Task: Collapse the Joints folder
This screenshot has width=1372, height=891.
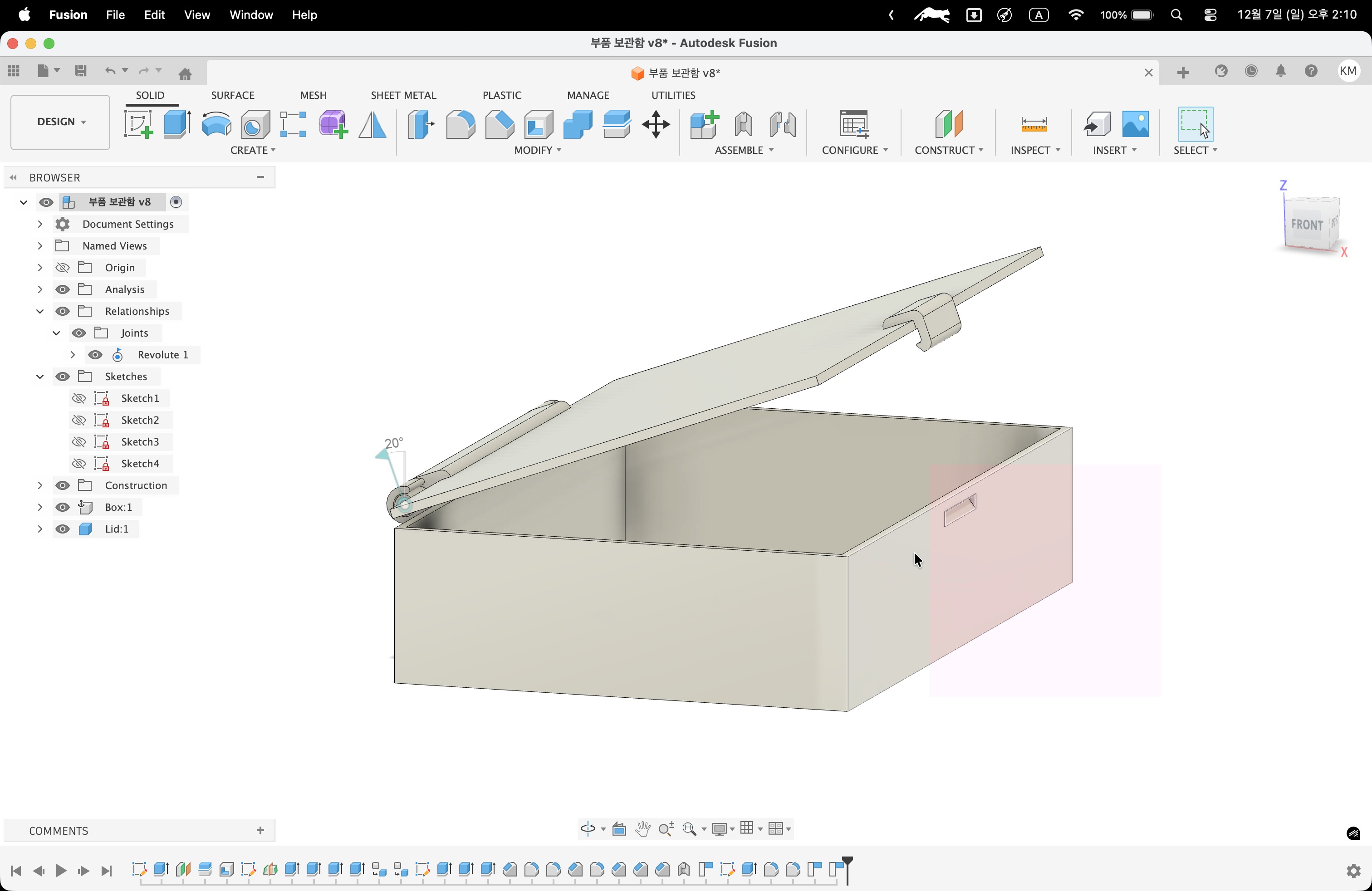Action: tap(57, 333)
